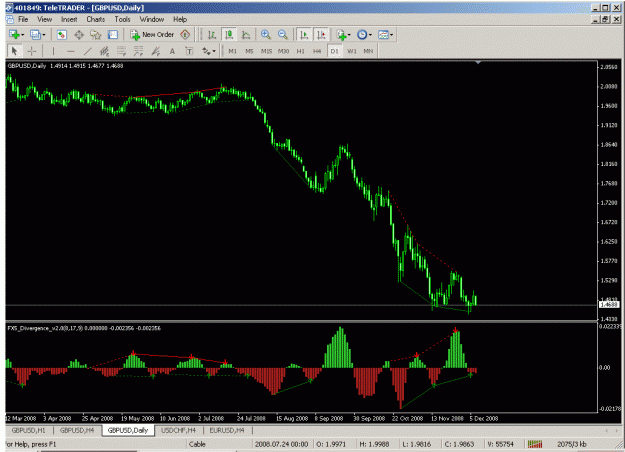Open the Insert menu
Viewport: 625px width, 452px height.
point(69,19)
